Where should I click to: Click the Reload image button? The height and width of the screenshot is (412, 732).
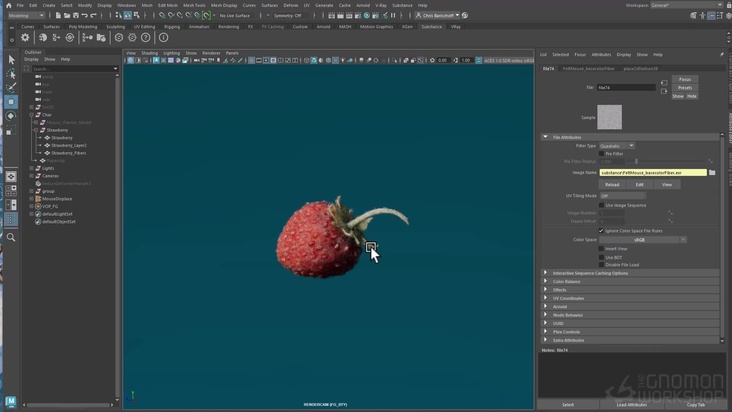612,185
